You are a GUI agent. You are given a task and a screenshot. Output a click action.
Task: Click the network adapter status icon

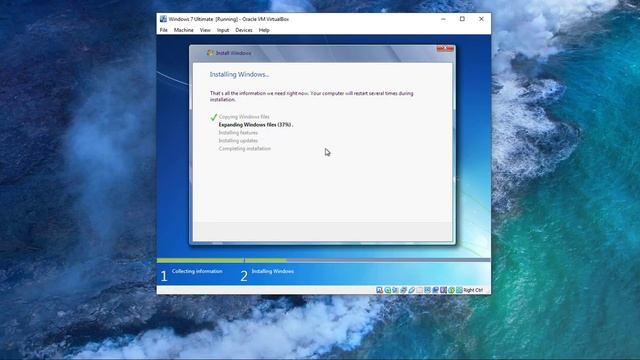403,290
